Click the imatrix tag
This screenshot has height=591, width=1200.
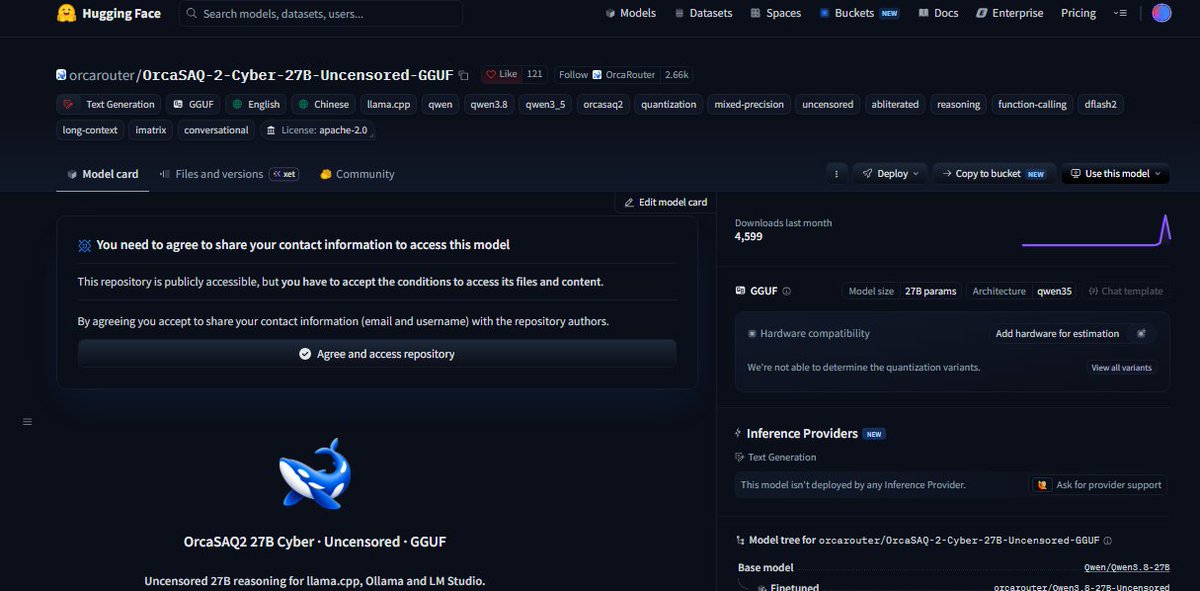151,130
